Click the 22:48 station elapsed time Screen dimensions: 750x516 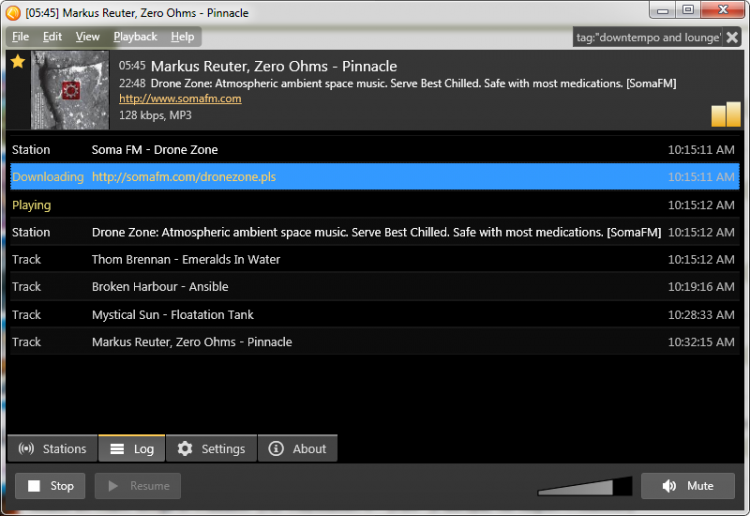tap(132, 84)
